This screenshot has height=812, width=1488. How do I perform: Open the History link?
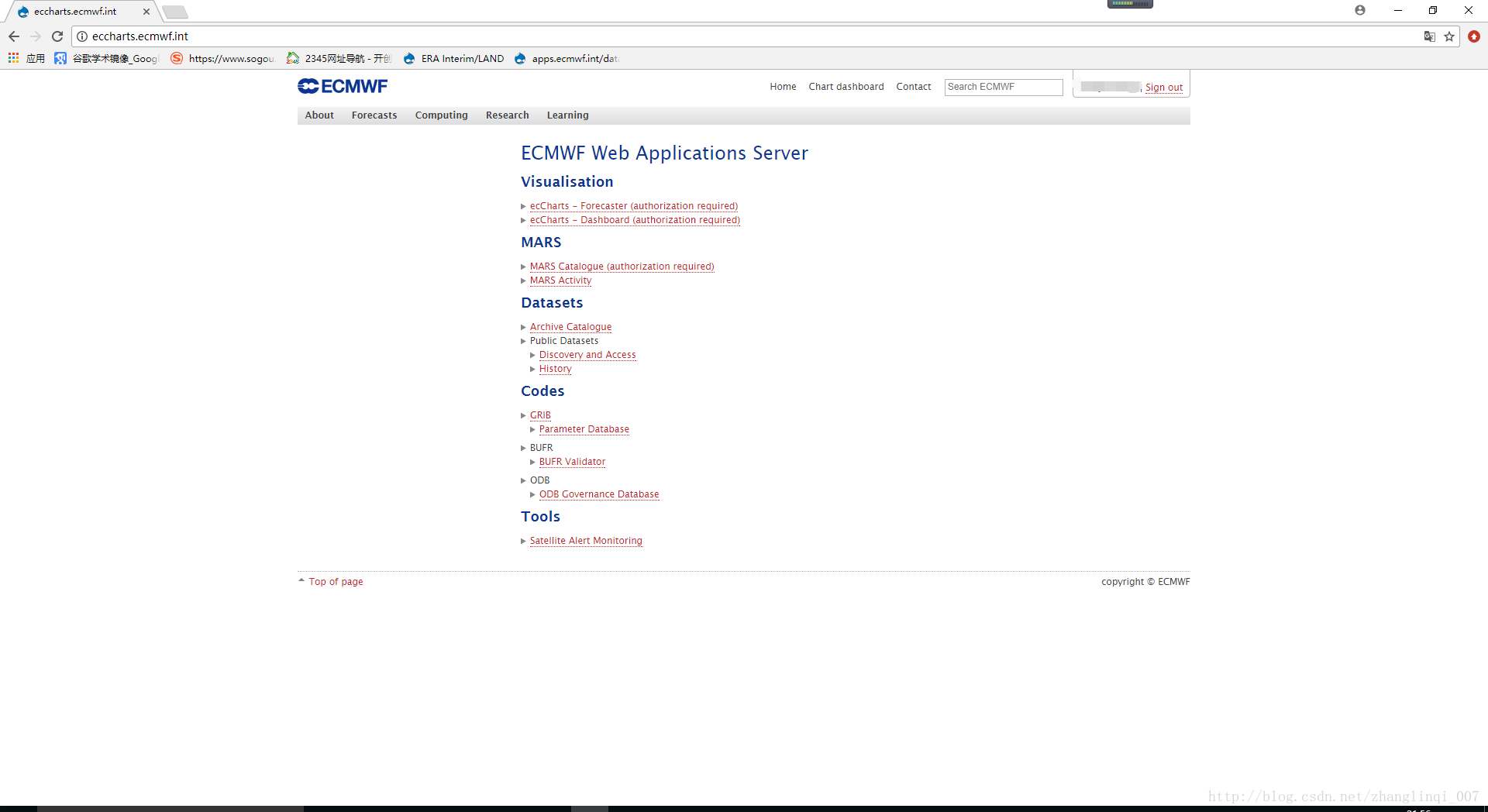(555, 369)
